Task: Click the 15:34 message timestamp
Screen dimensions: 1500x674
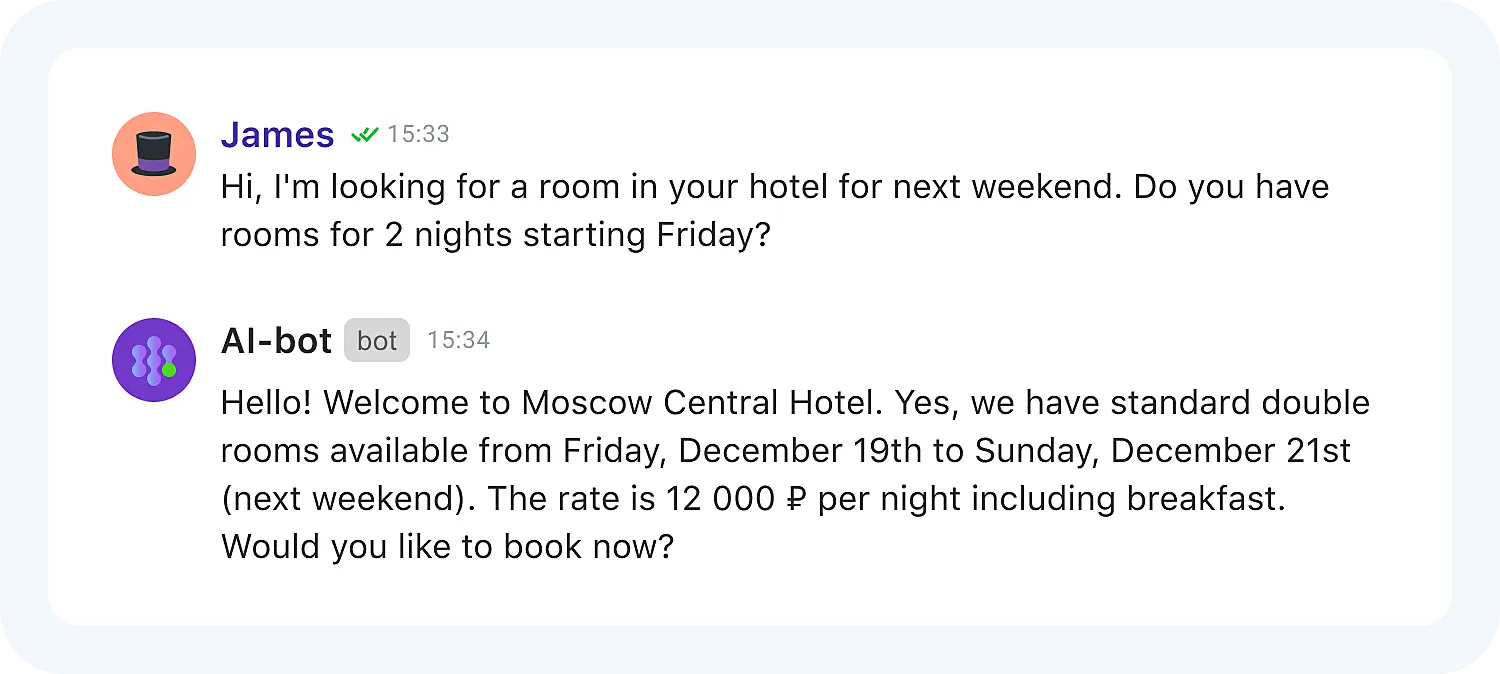Action: click(x=458, y=341)
